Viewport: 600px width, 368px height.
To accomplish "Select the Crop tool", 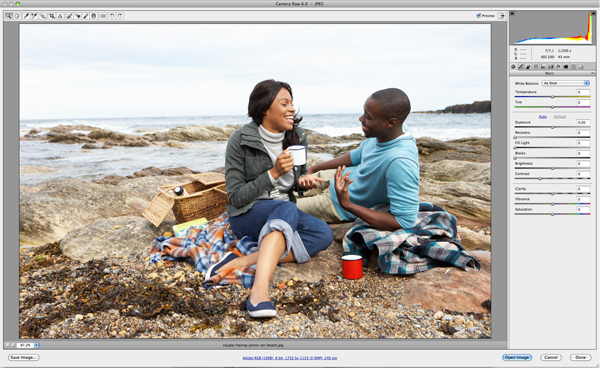I will pos(52,16).
